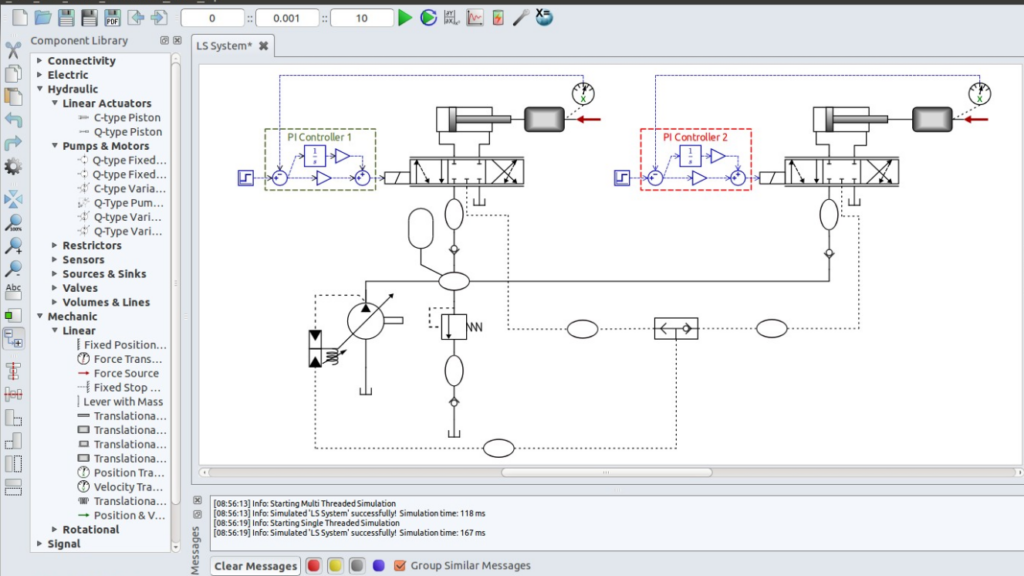The height and width of the screenshot is (576, 1024).
Task: Expand the Sensors group
Action: pos(55,259)
